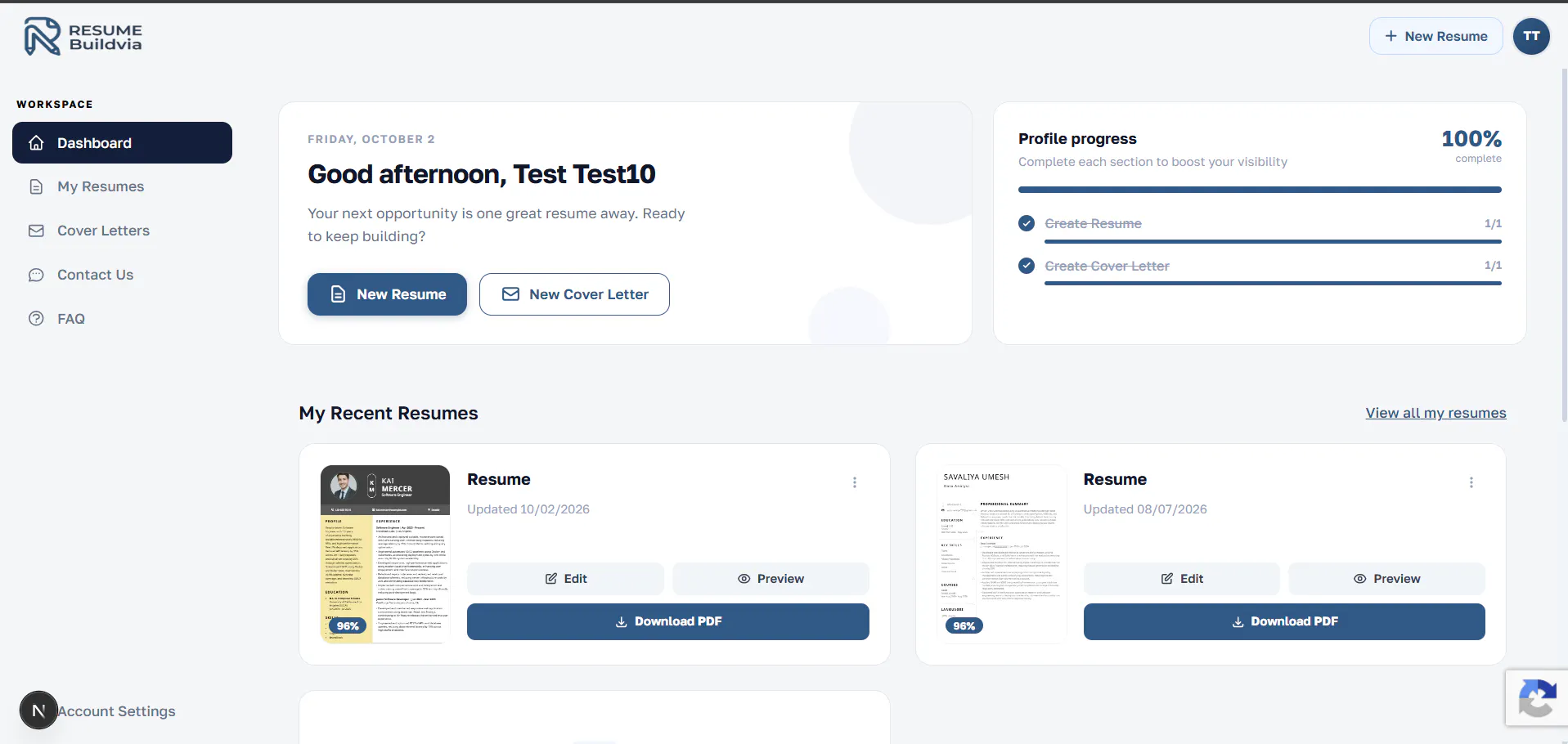Click the Resume Buildvia logo
Image resolution: width=1568 pixels, height=744 pixels.
click(x=83, y=37)
